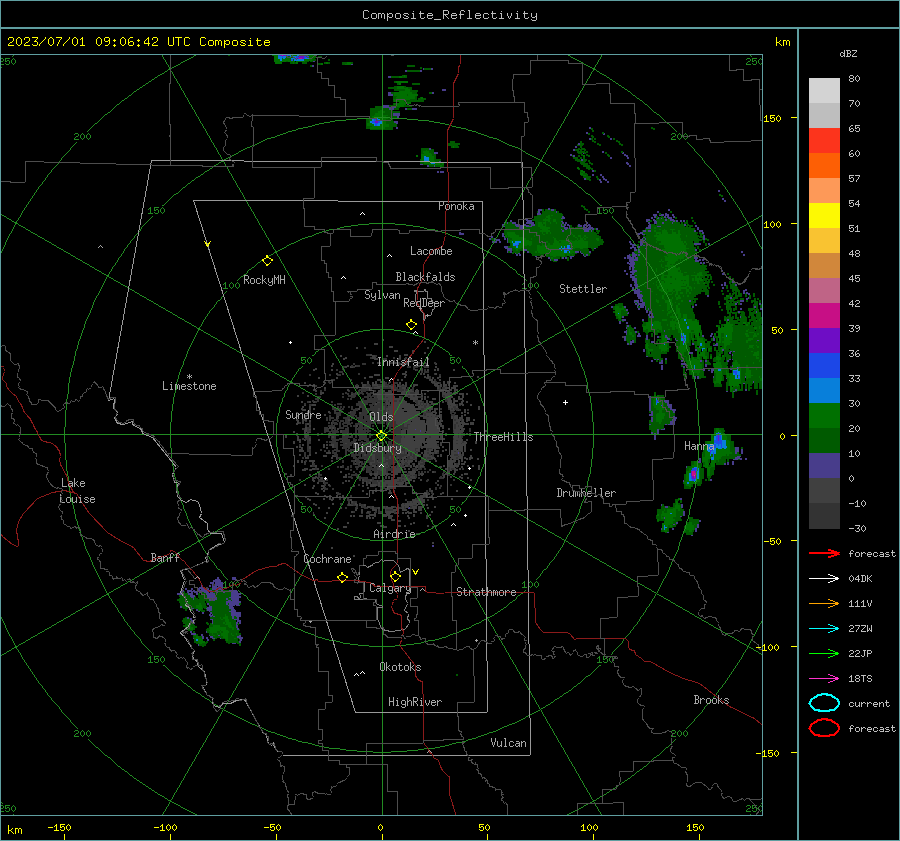
Task: Click the km unit label at top right
Action: tap(782, 42)
